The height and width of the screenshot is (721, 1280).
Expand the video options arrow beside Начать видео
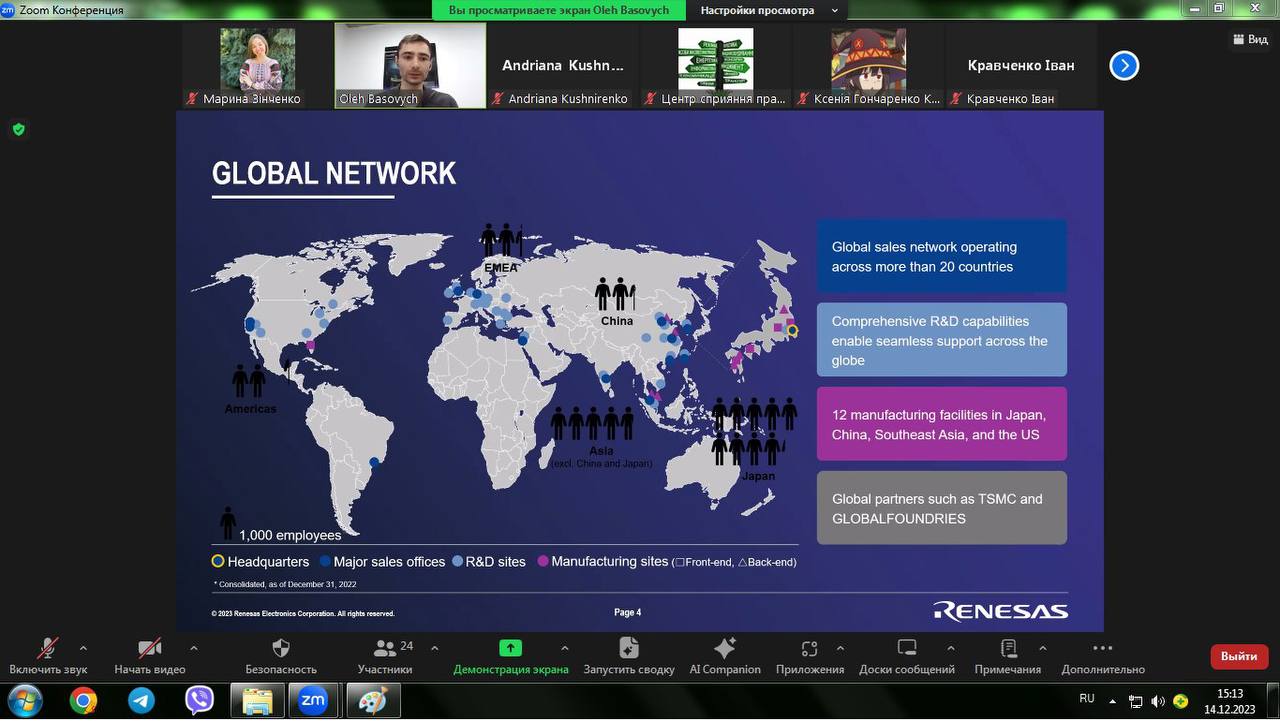(193, 648)
